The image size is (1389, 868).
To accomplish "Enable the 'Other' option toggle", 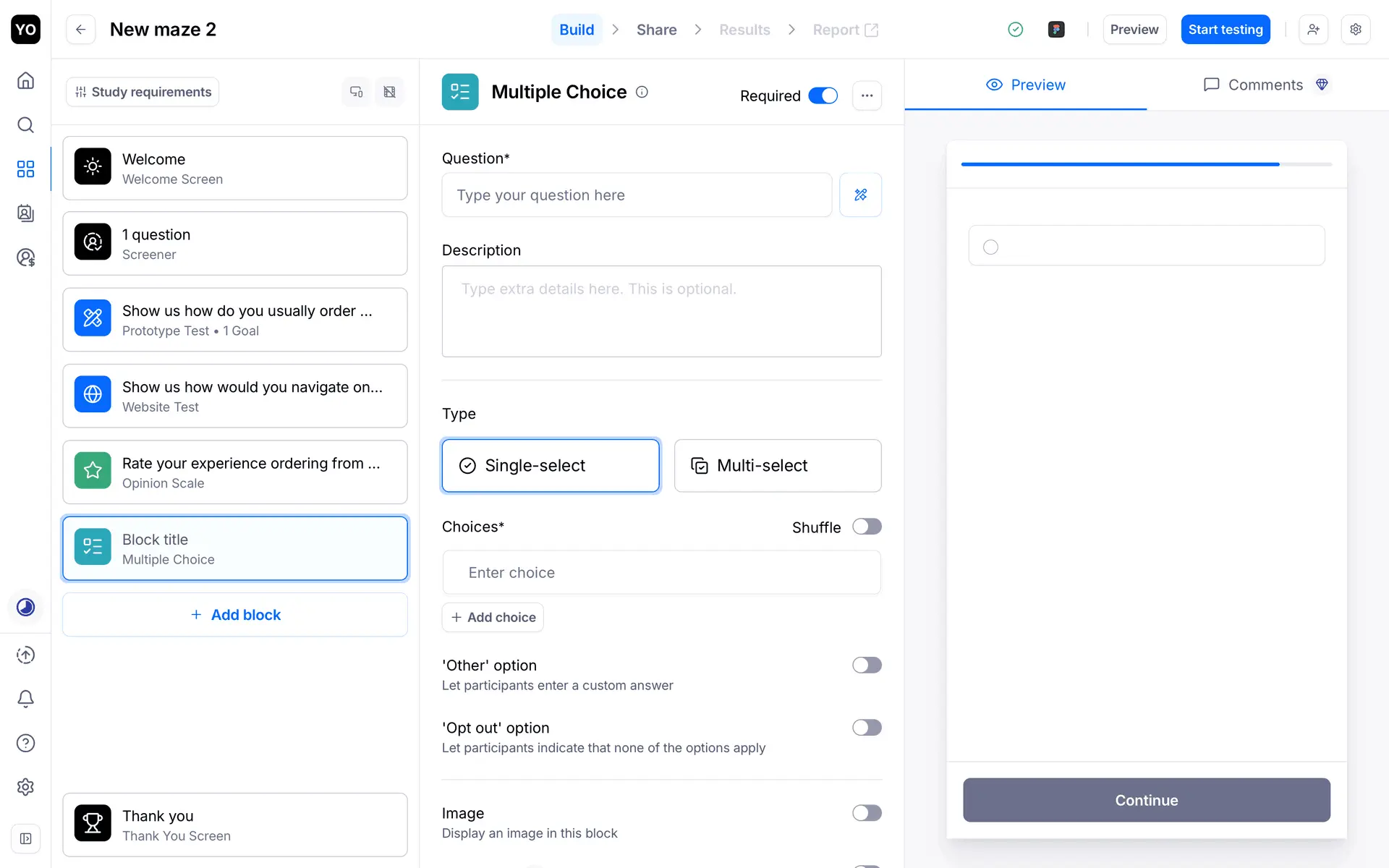I will click(866, 665).
